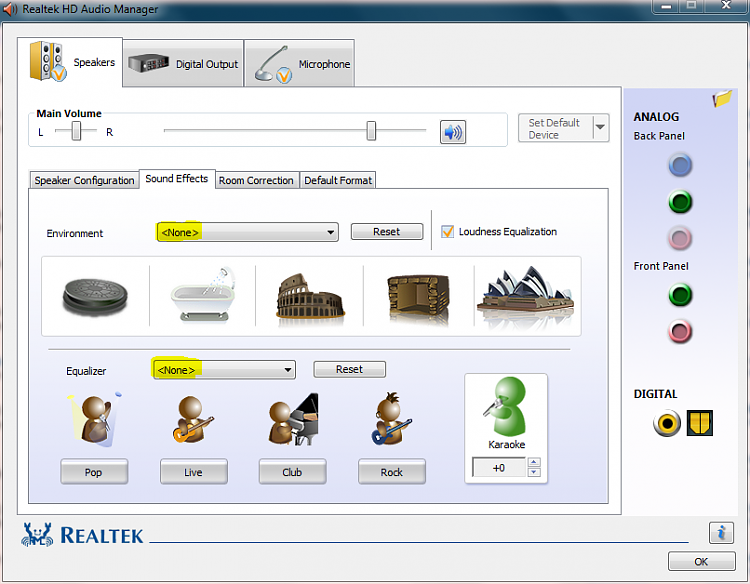Open the Environment dropdown list

click(247, 232)
